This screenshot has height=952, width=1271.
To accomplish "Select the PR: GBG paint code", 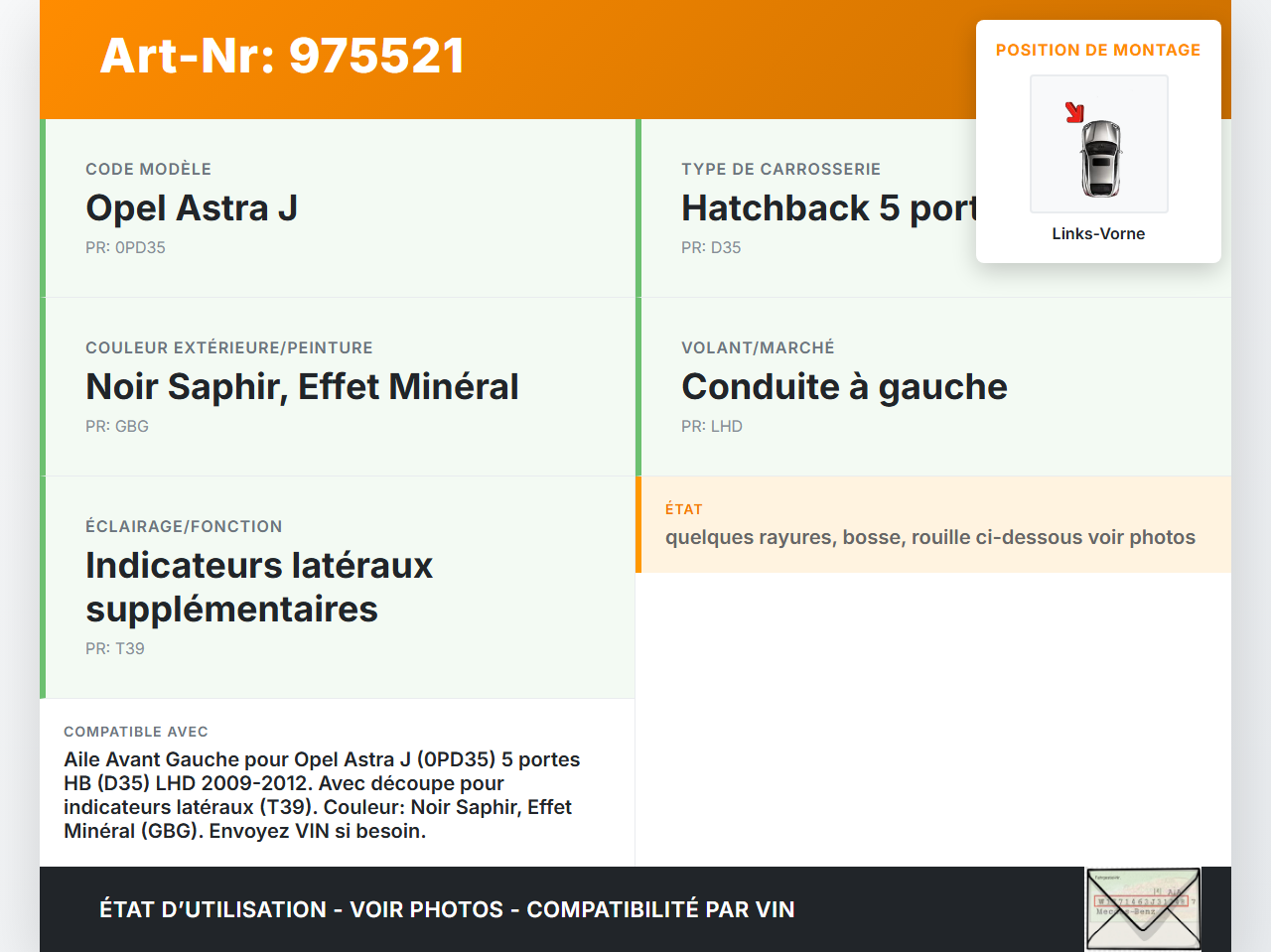I will click(x=116, y=426).
